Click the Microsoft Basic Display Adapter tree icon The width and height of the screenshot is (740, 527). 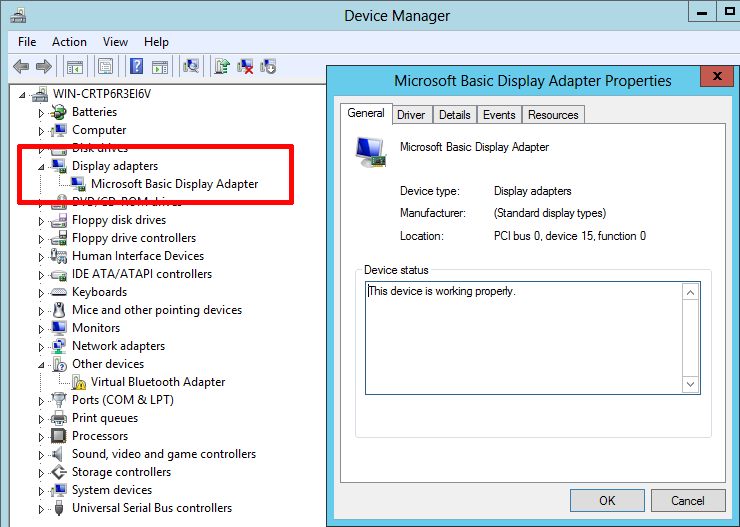pyautogui.click(x=78, y=184)
